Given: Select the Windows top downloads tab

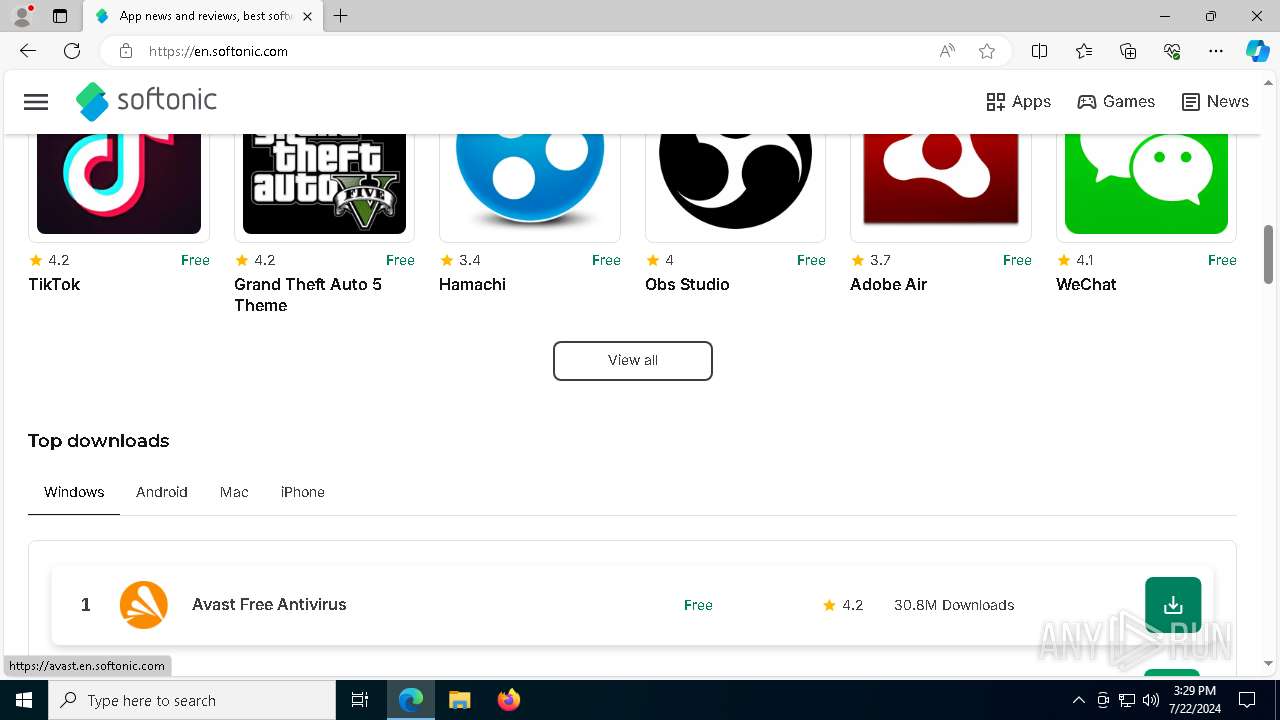Looking at the screenshot, I should tap(74, 492).
